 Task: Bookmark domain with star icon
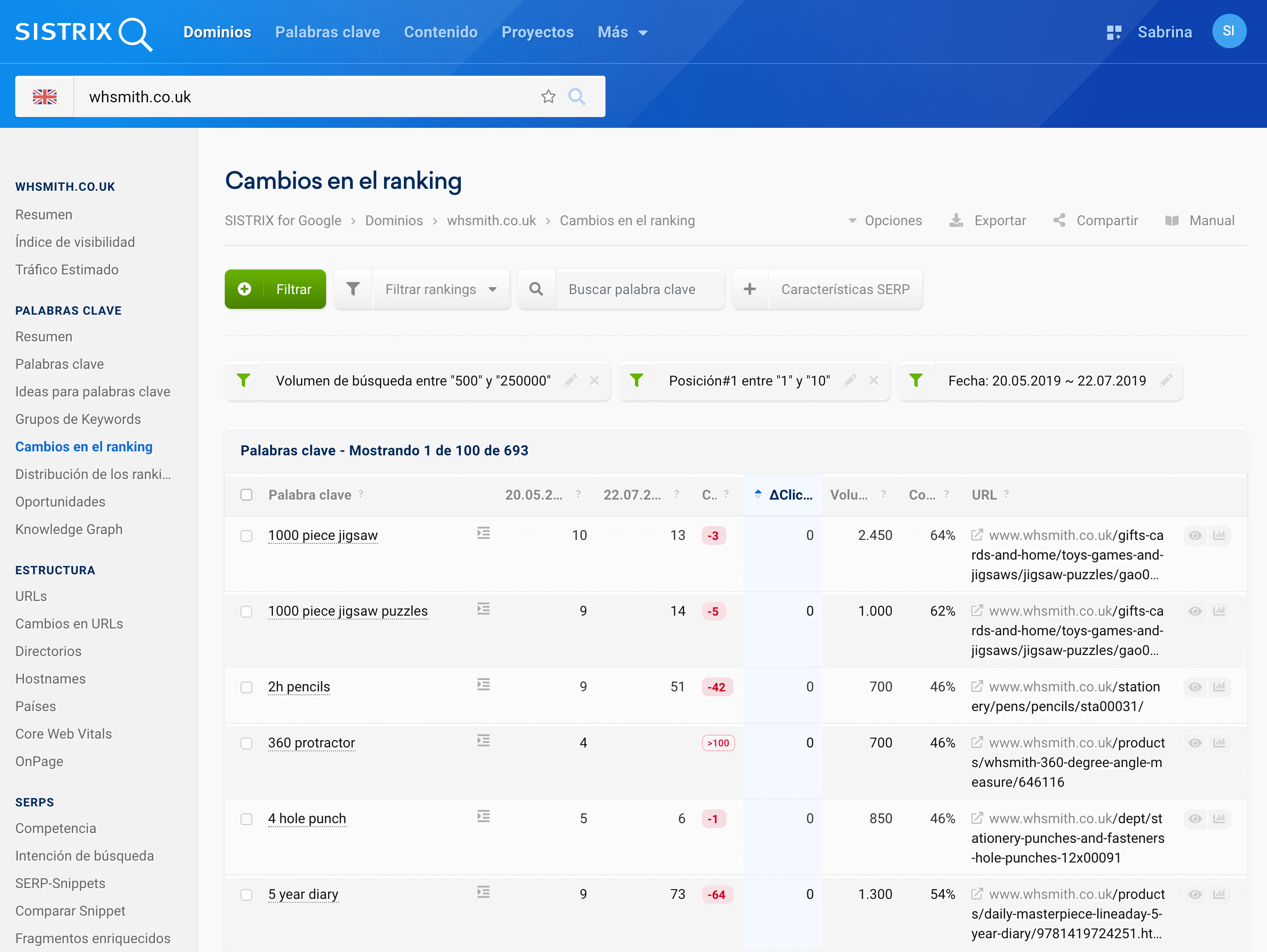(548, 97)
